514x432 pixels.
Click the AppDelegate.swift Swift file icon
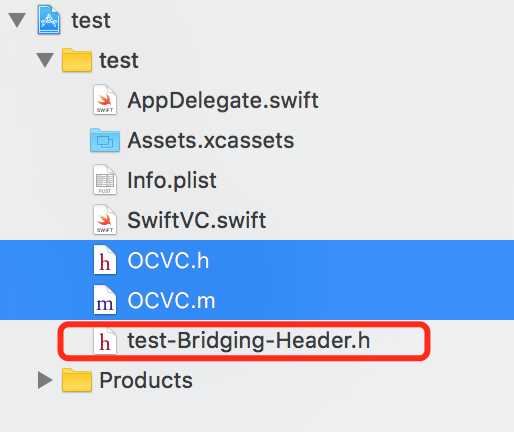(x=105, y=100)
